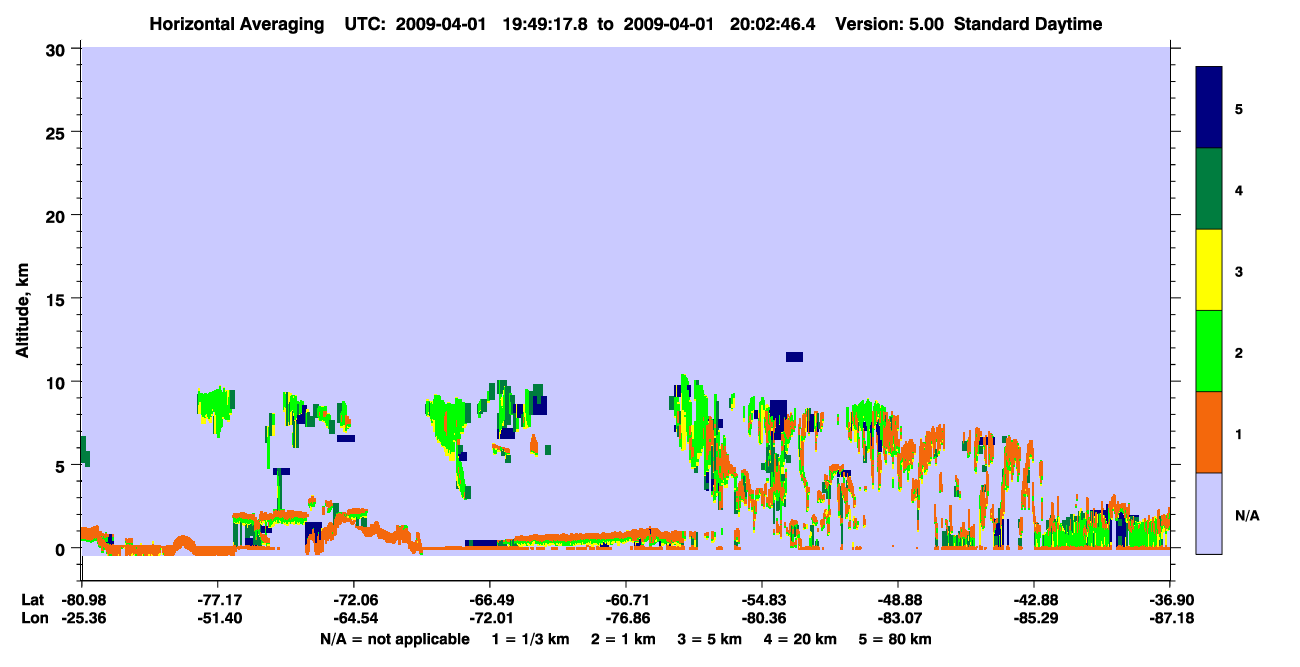Click the y-axis tick label '10'
The image size is (1300, 667).
click(58, 382)
